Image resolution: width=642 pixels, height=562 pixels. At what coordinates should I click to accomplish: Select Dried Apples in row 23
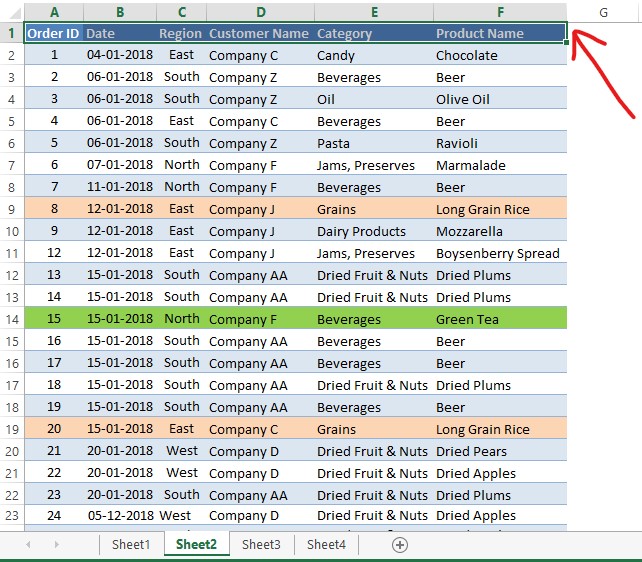click(x=500, y=515)
